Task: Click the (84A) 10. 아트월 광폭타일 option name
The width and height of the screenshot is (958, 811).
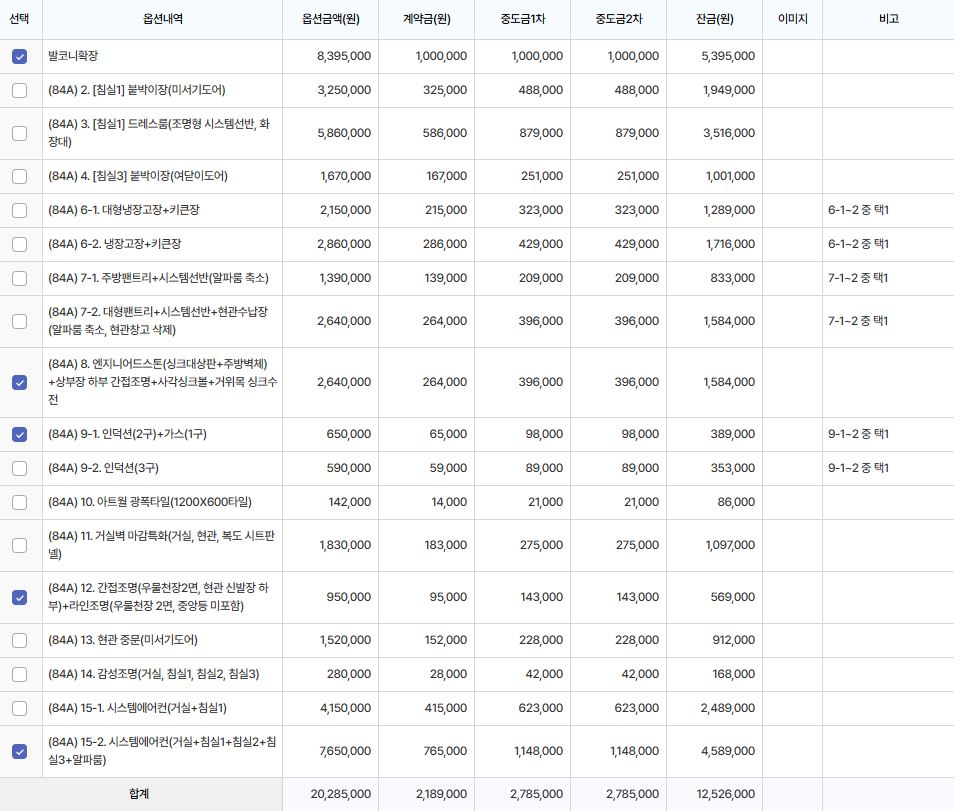Action: 150,502
